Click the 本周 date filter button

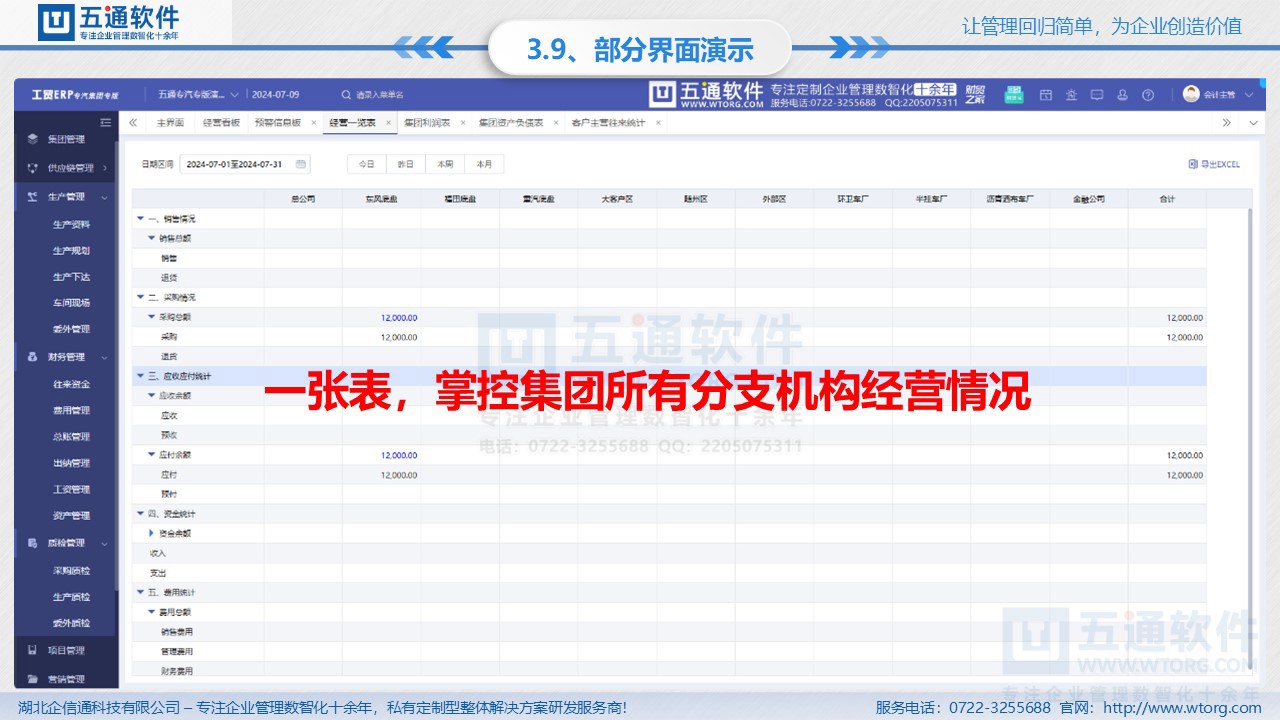[445, 164]
